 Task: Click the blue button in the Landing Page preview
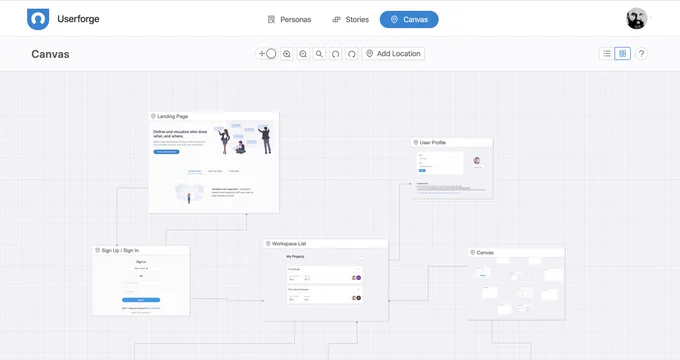pos(166,152)
